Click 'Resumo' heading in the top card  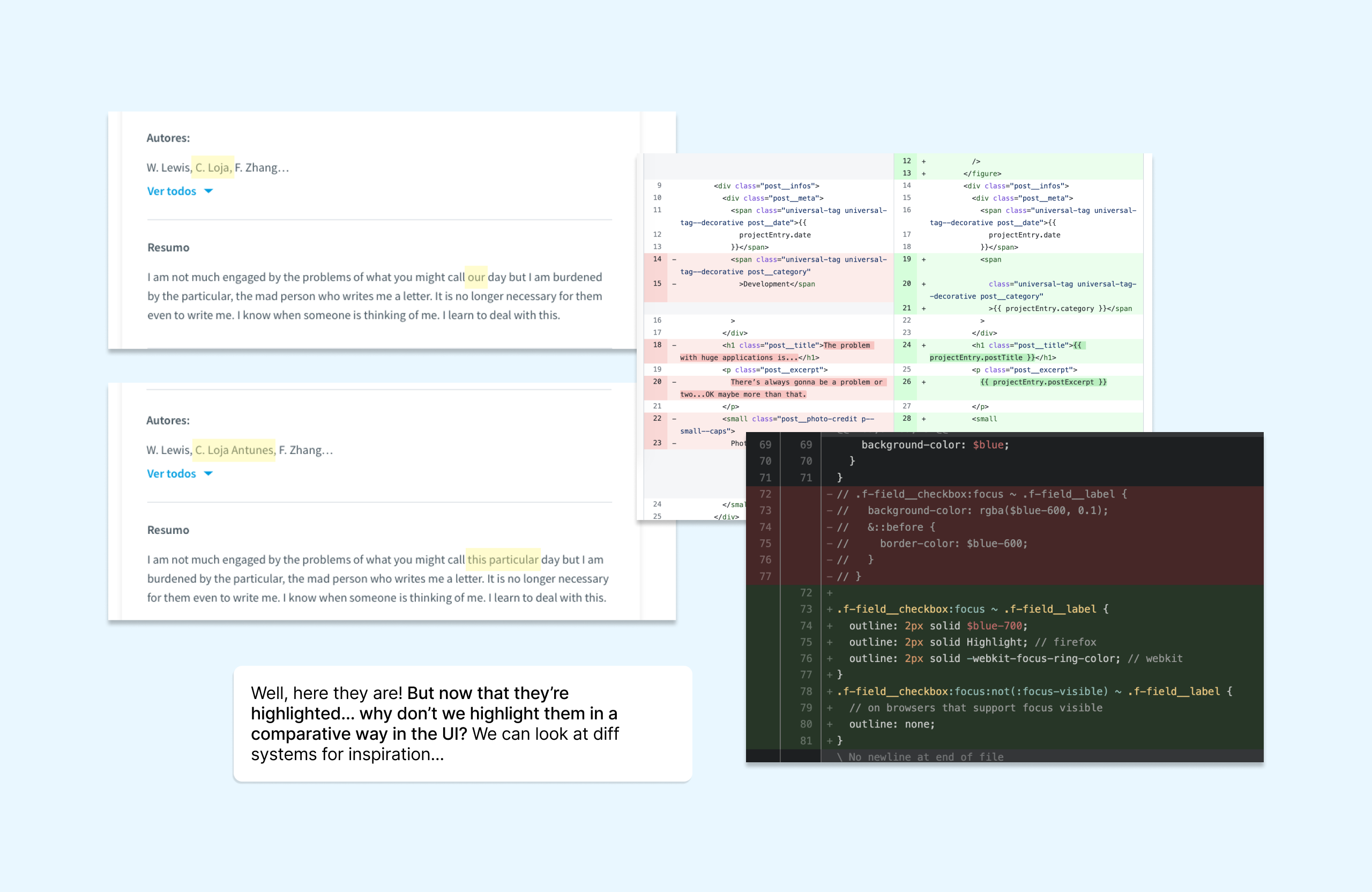tap(168, 247)
